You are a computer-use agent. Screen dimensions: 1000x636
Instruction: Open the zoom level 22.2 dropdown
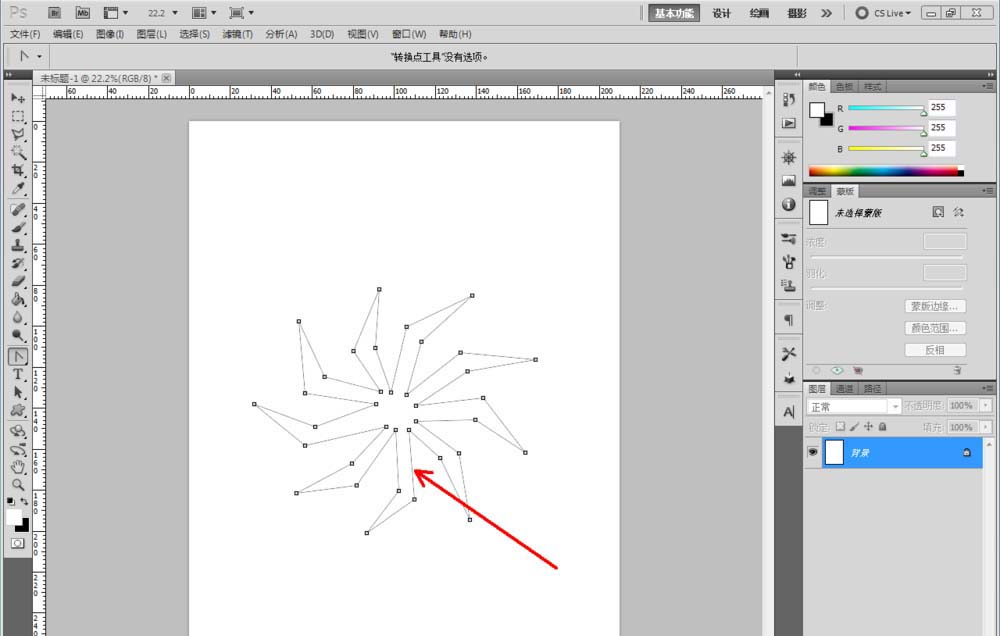point(175,13)
